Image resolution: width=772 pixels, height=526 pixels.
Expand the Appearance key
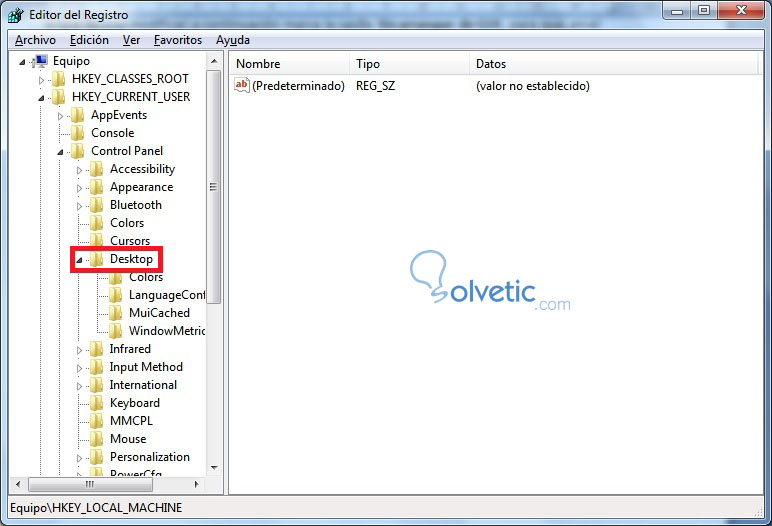(x=79, y=188)
